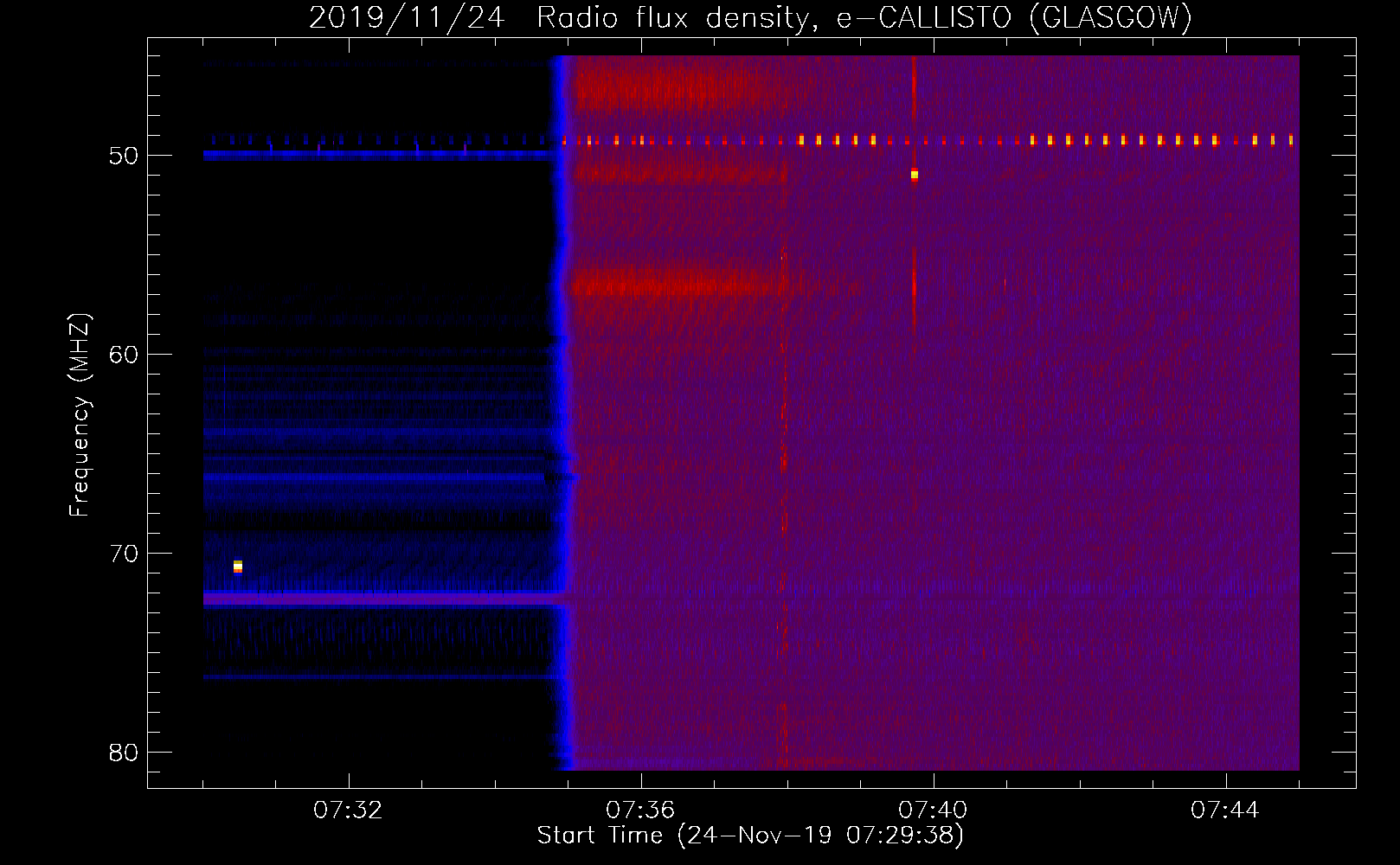Click the 70 frequency tick label
Screen dimensions: 1400x865
pos(124,554)
